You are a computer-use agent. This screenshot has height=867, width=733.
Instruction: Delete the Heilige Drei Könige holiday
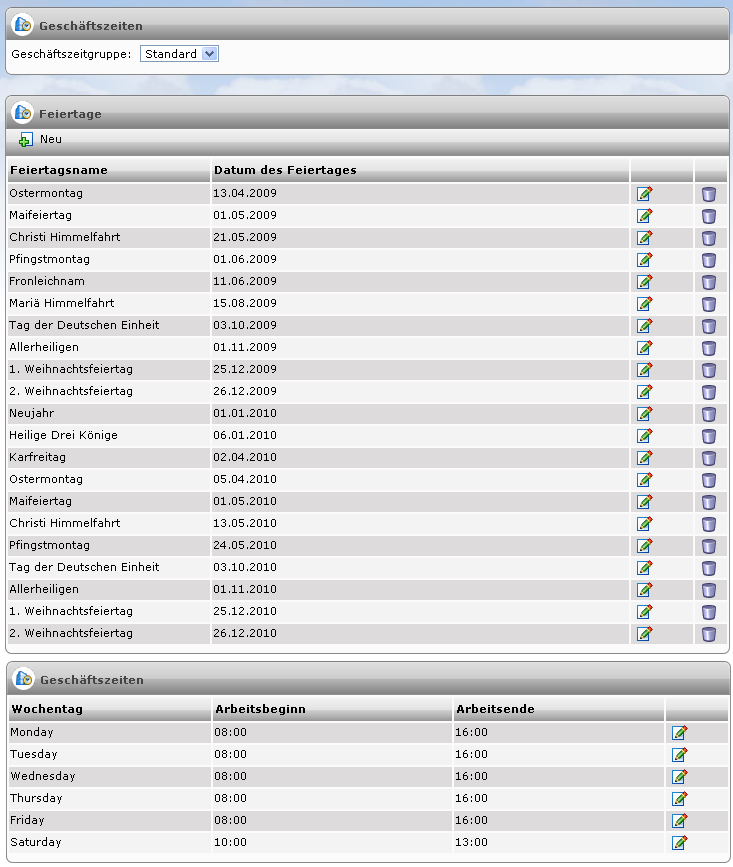coord(709,436)
